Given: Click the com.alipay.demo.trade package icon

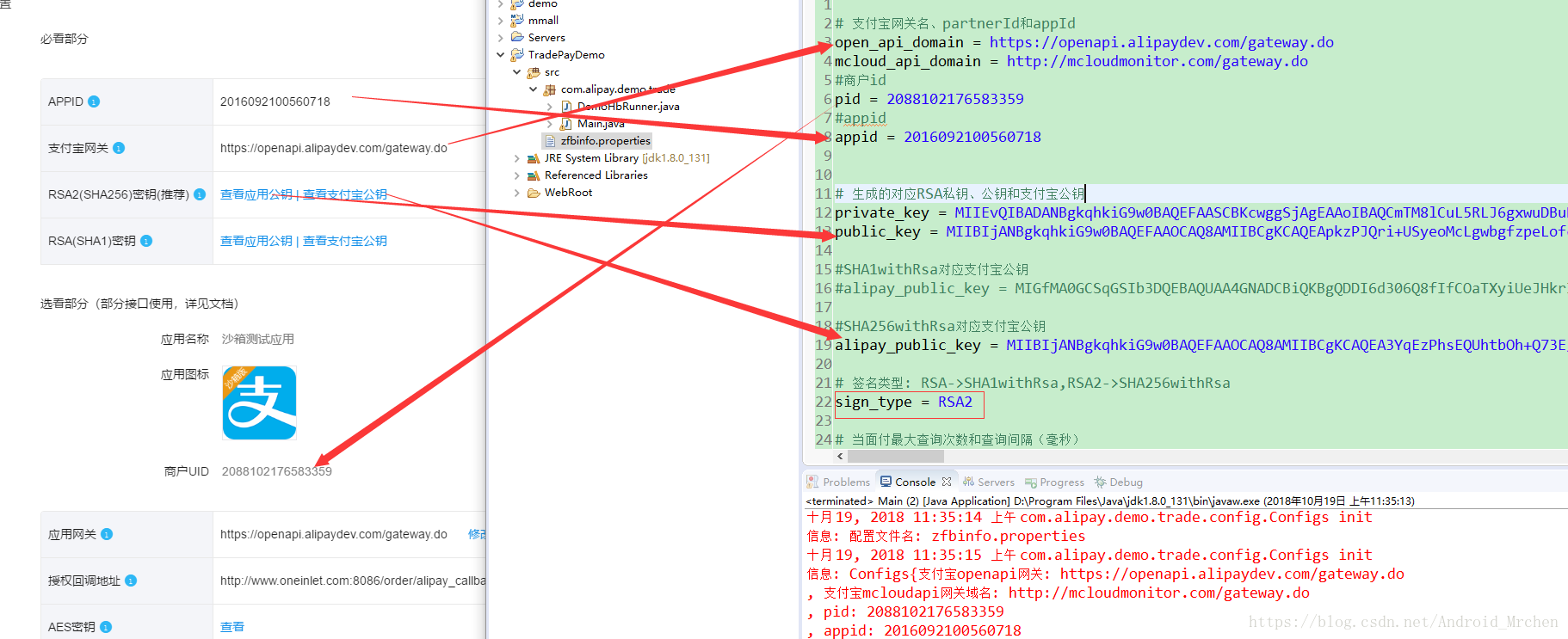Looking at the screenshot, I should click(x=549, y=89).
